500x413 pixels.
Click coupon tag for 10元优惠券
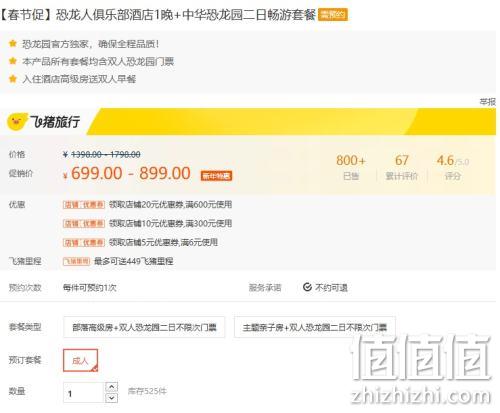coord(84,223)
